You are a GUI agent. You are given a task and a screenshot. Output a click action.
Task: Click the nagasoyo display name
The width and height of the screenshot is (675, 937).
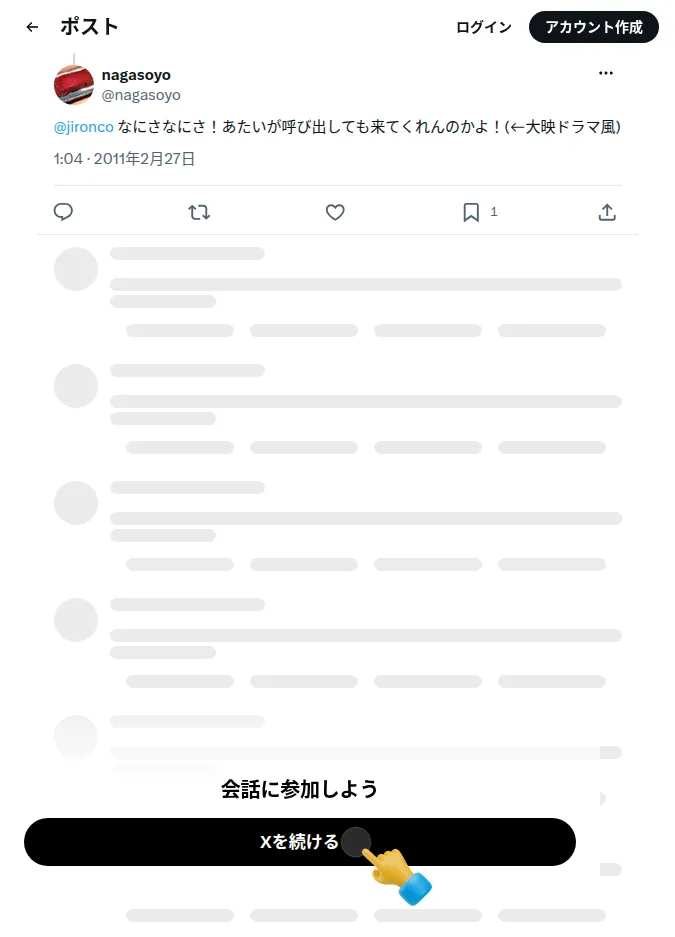(136, 75)
